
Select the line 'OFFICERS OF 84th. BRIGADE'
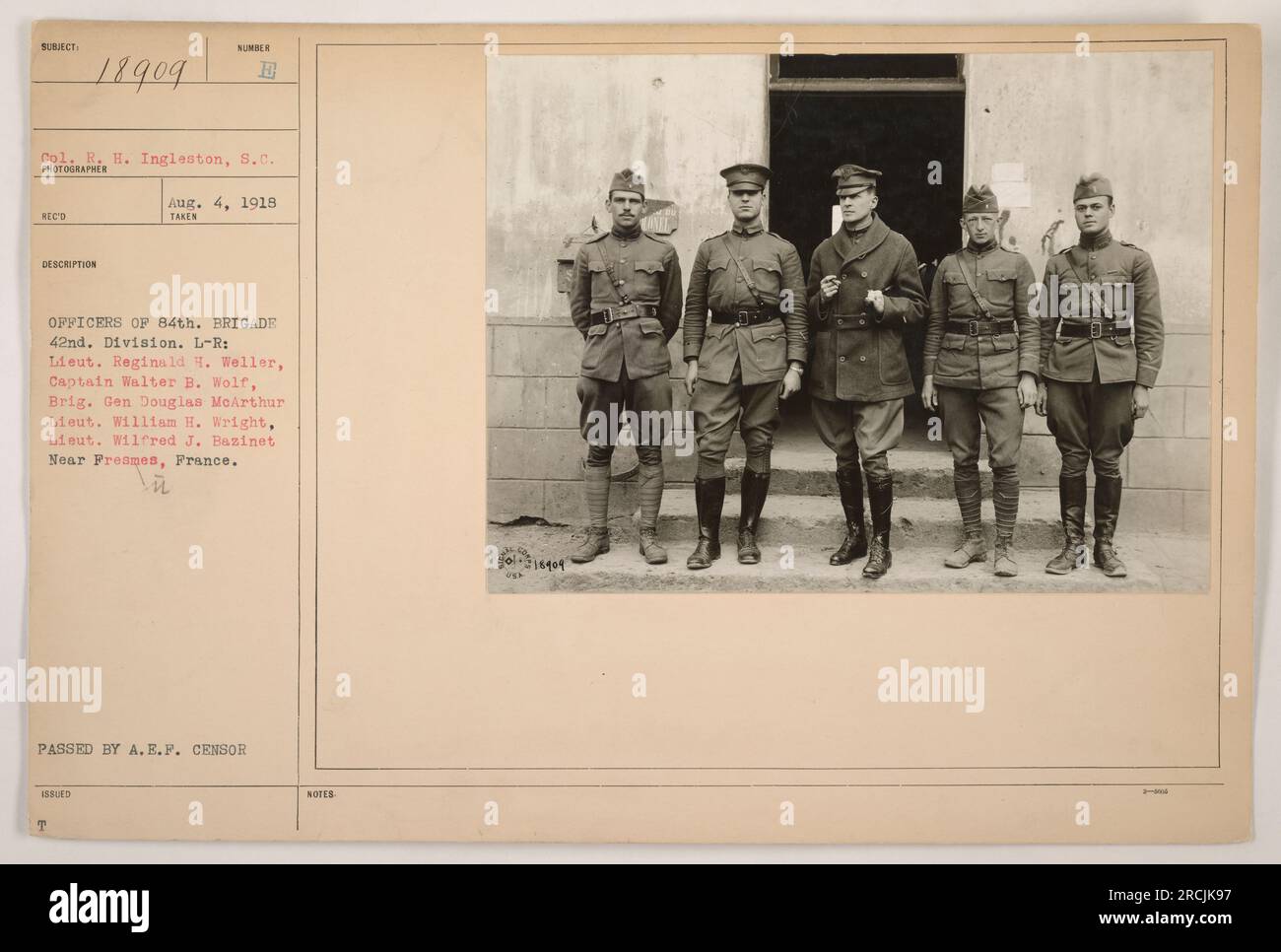[161, 321]
